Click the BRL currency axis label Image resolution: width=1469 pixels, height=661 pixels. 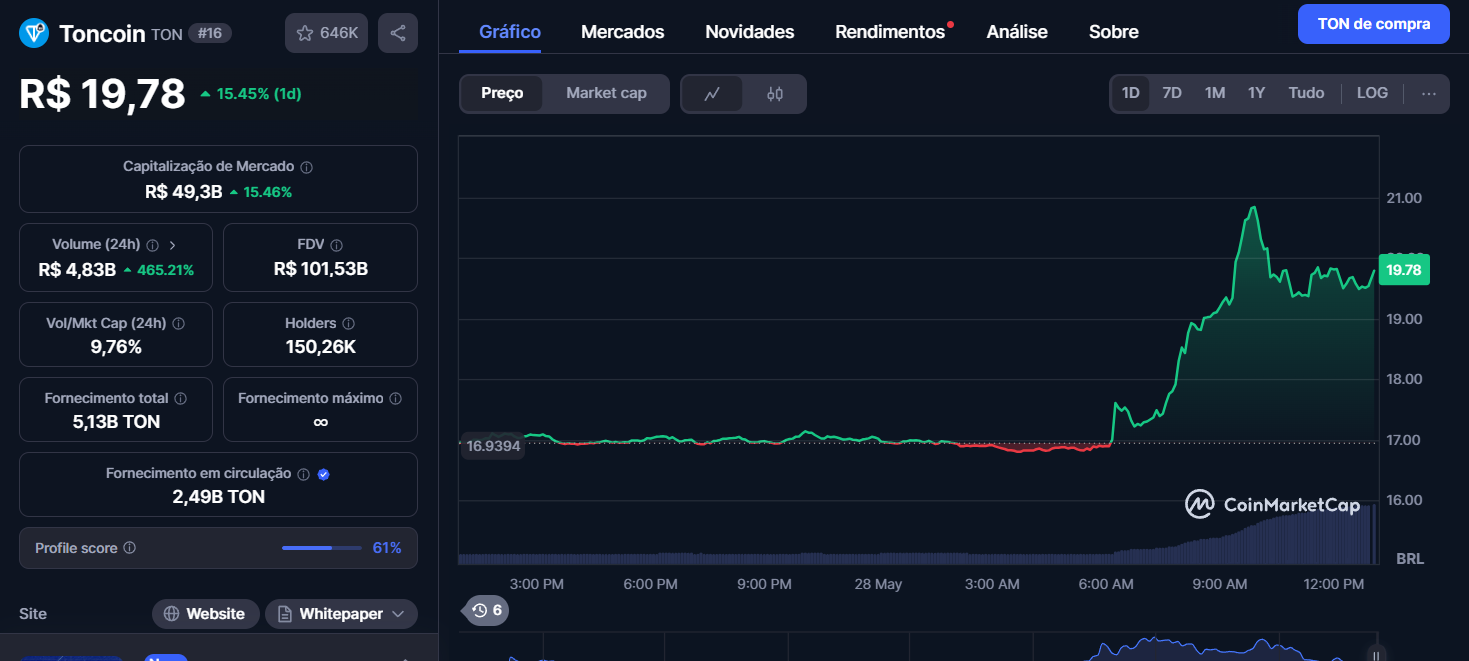[1410, 558]
